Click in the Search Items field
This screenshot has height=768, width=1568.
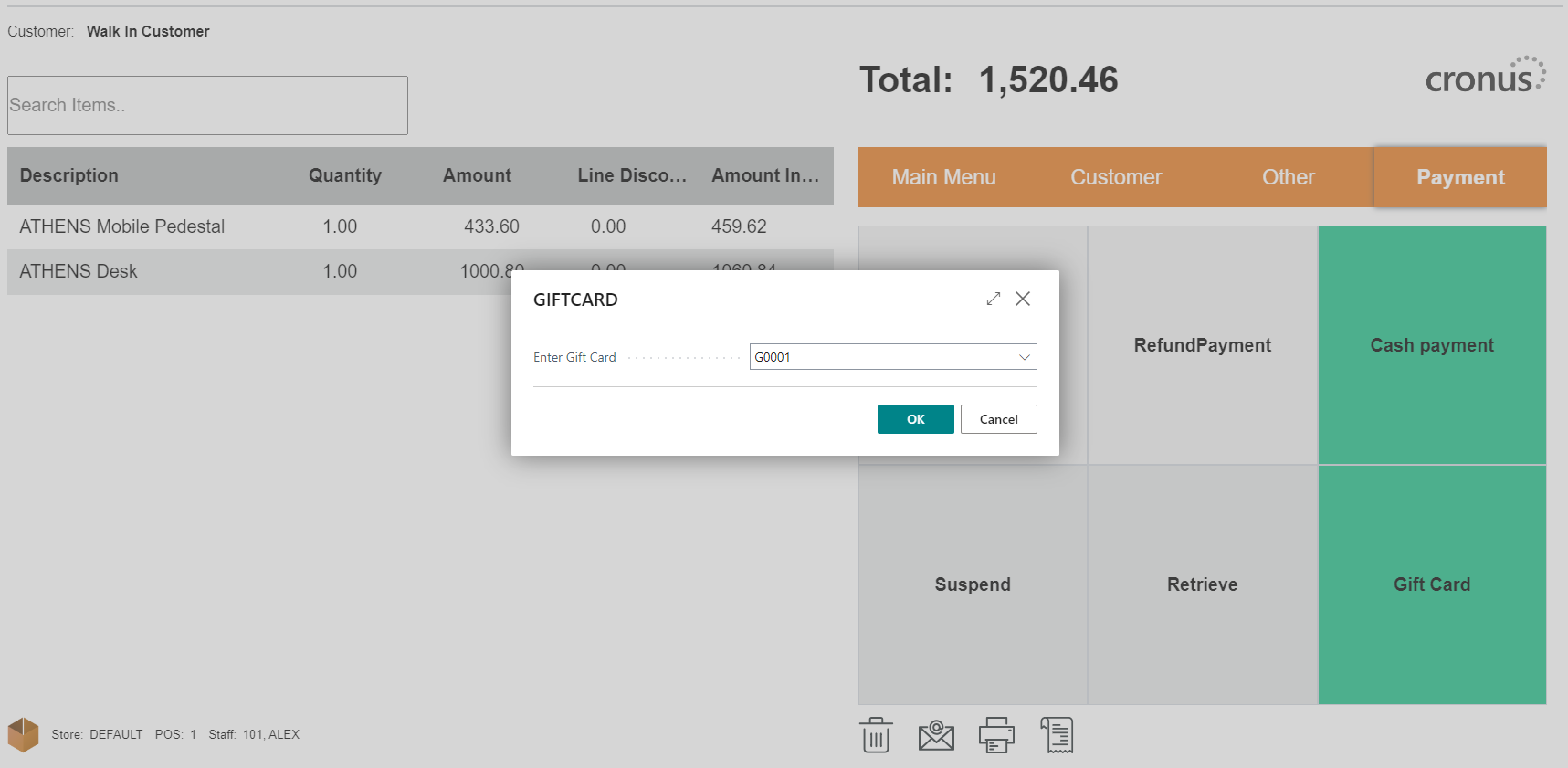point(207,106)
